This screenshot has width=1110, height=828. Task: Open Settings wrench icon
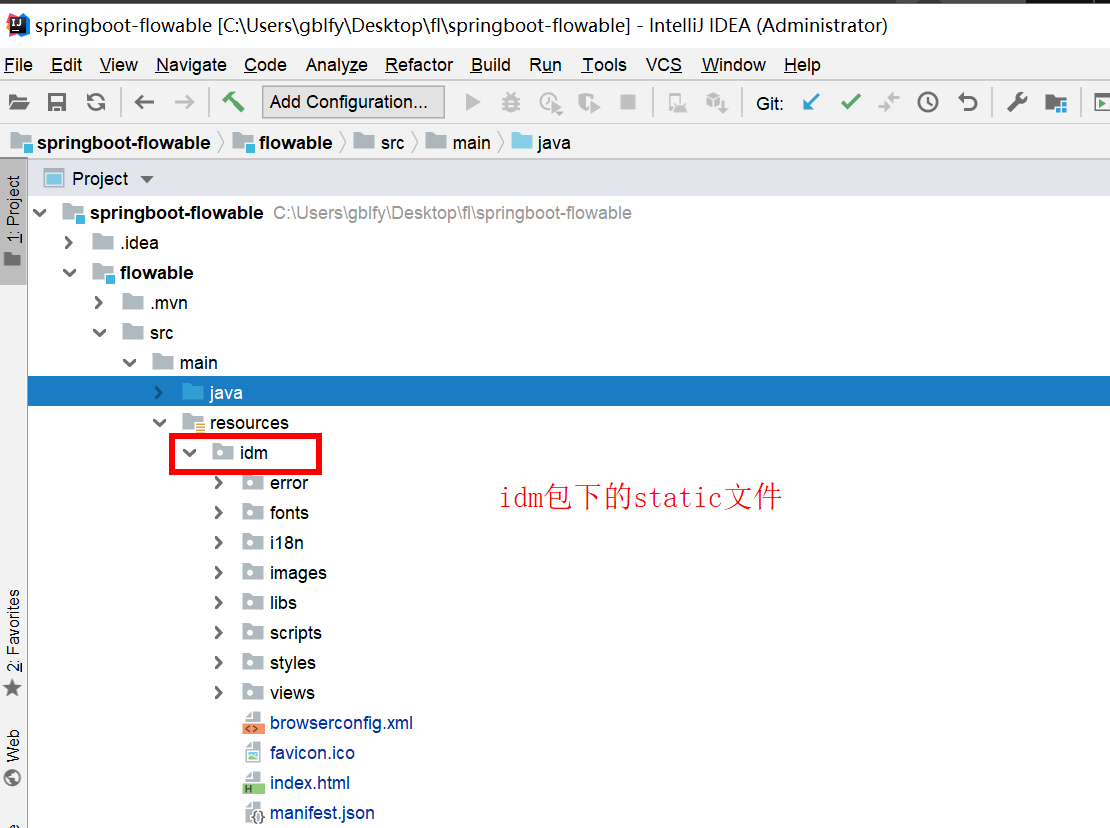tap(1017, 103)
